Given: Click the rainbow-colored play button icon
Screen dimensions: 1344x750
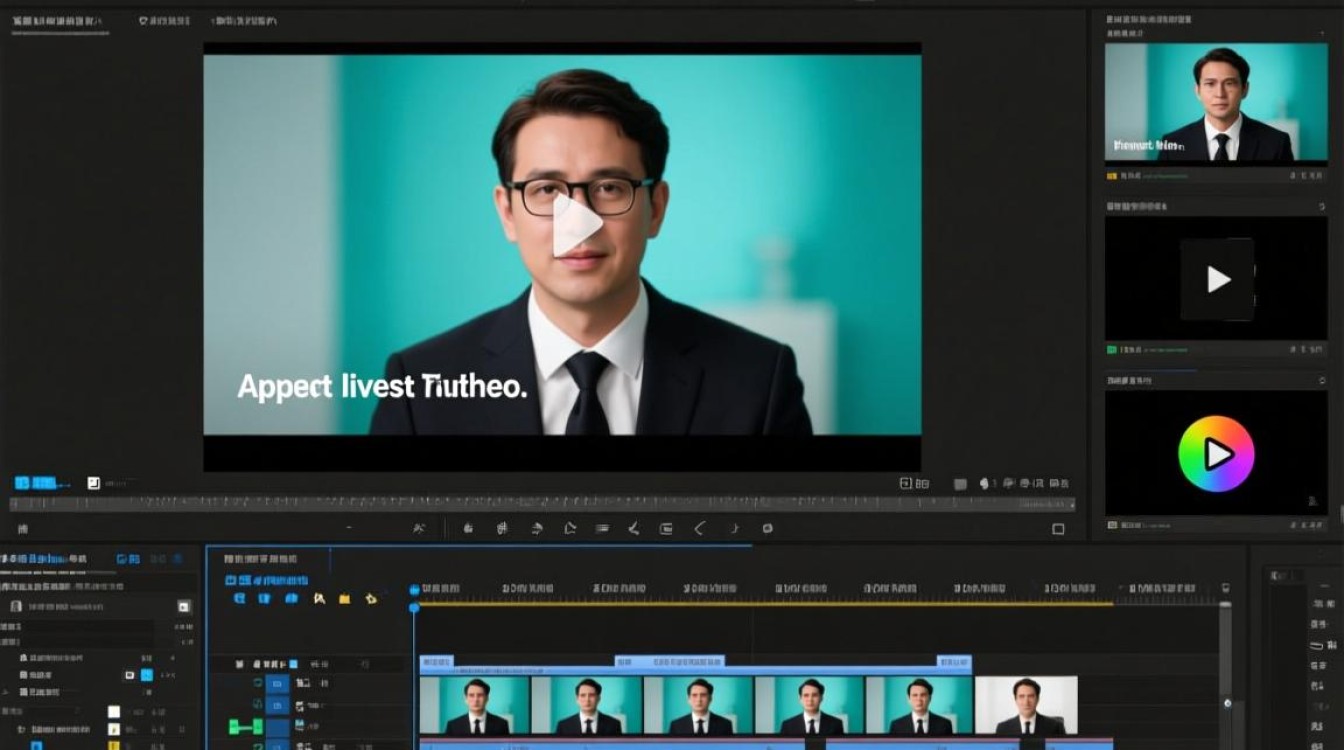Looking at the screenshot, I should (1216, 454).
